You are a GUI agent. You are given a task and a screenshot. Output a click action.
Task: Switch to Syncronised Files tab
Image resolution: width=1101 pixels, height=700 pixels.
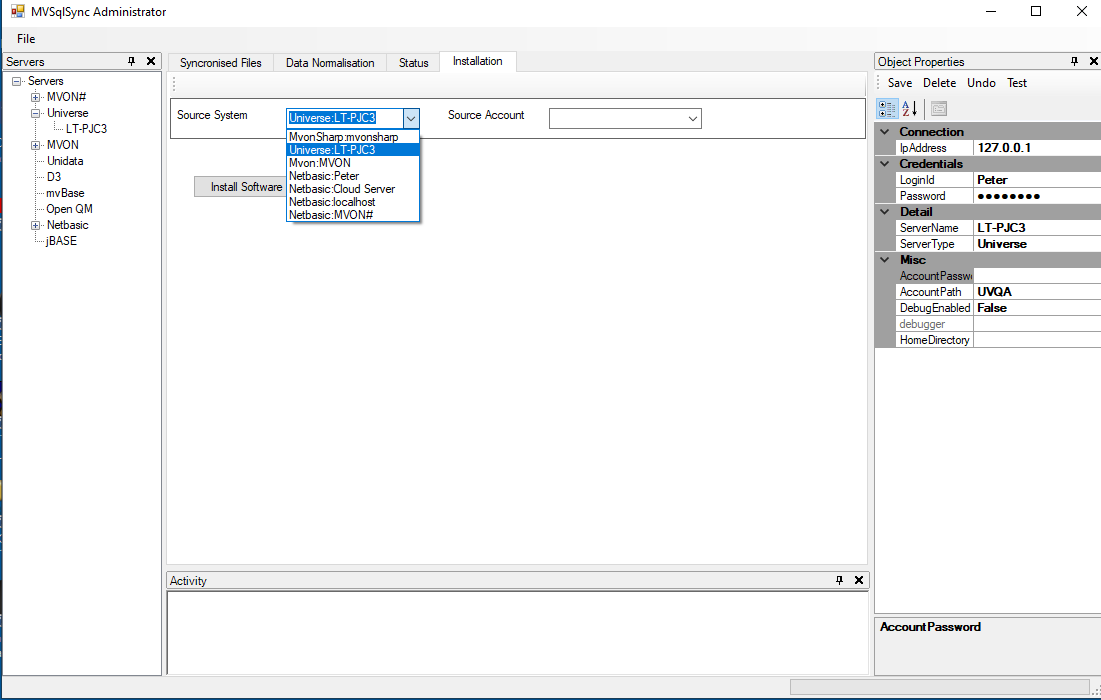pyautogui.click(x=220, y=62)
